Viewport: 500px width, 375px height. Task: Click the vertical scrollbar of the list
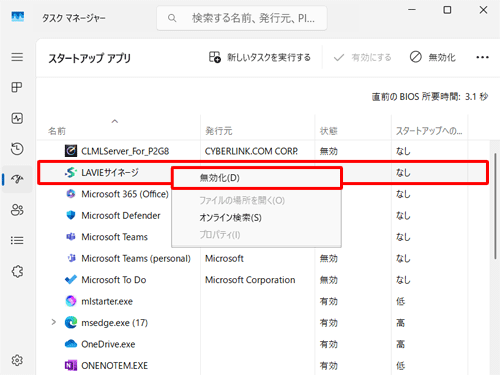point(495,206)
